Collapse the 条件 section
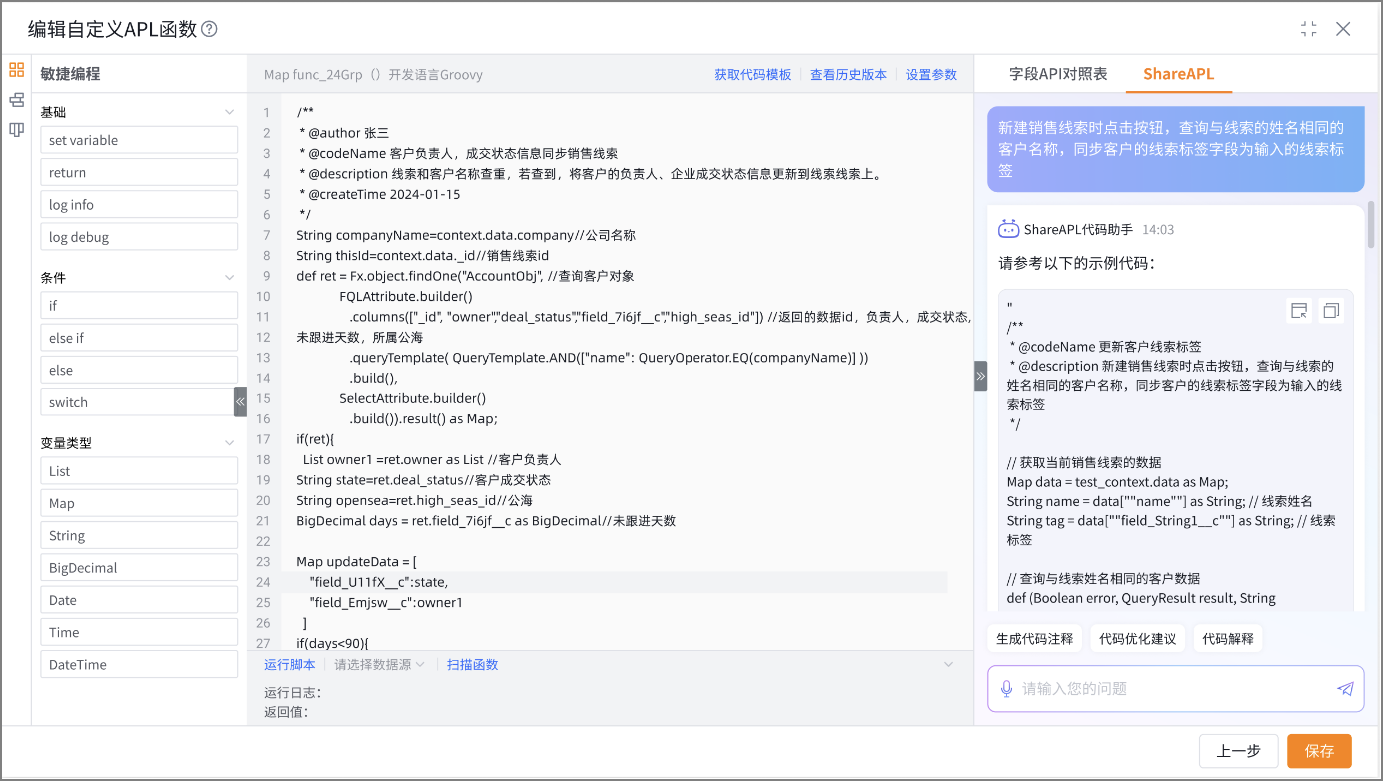 (x=229, y=278)
